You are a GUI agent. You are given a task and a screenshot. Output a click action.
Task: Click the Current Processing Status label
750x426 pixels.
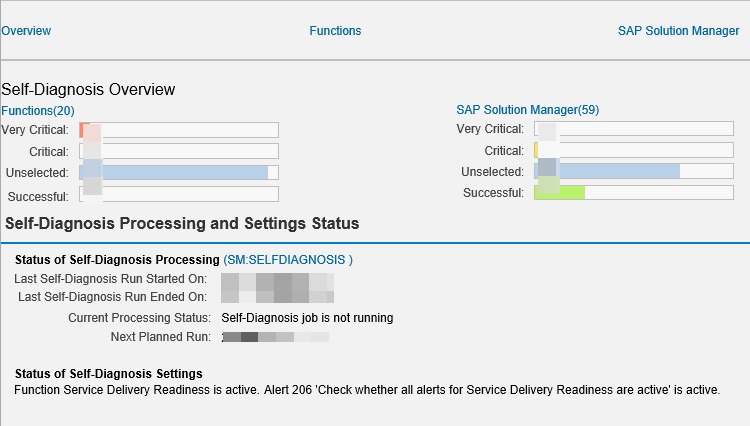[139, 318]
